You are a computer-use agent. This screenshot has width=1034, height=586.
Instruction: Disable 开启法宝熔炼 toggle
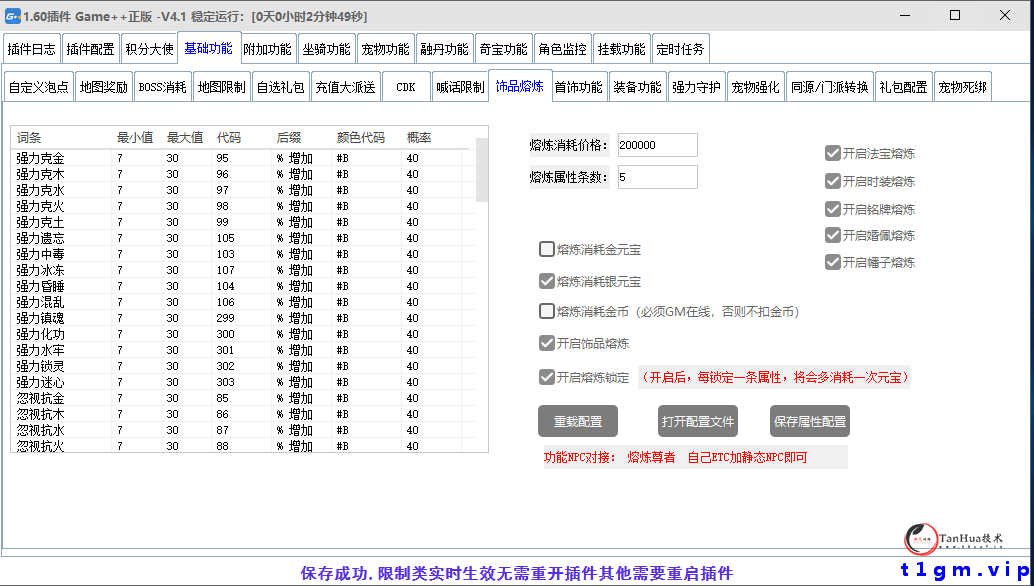(833, 153)
